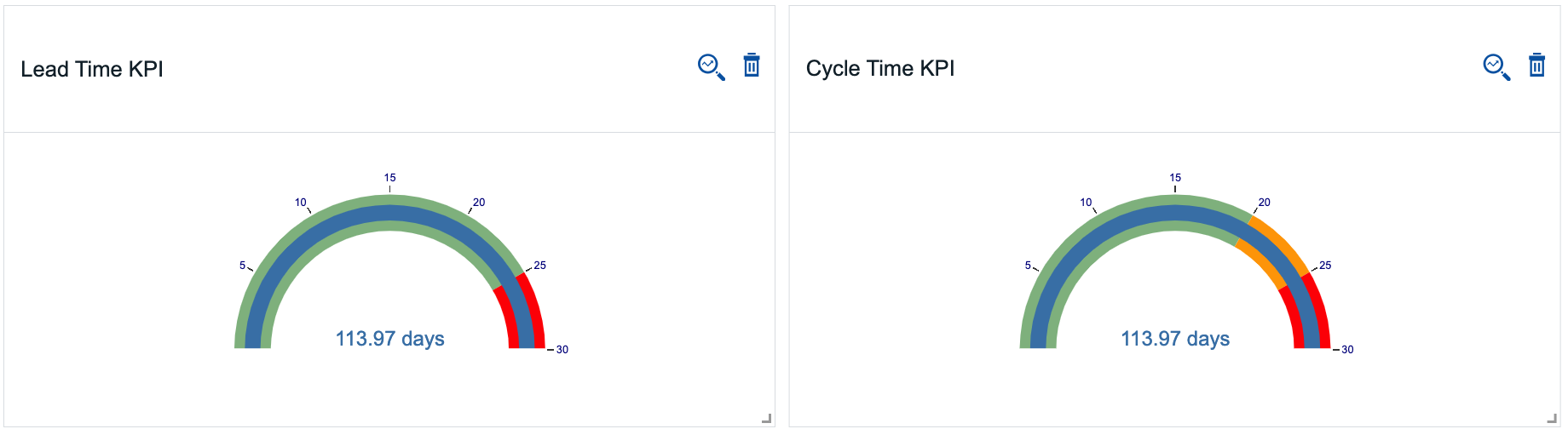Open analysis magnifier on Cycle Time KPI
The height and width of the screenshot is (429, 1568).
click(1496, 67)
